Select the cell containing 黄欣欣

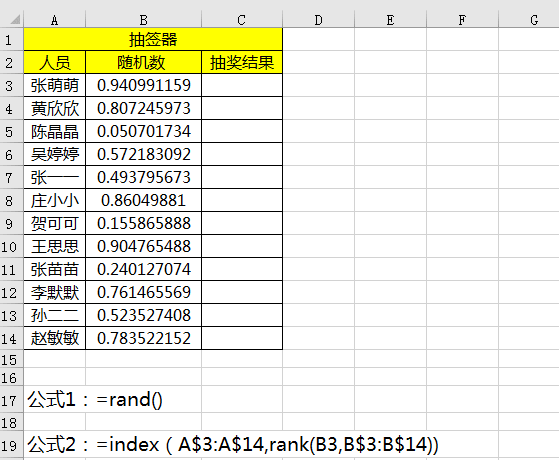[x=55, y=108]
